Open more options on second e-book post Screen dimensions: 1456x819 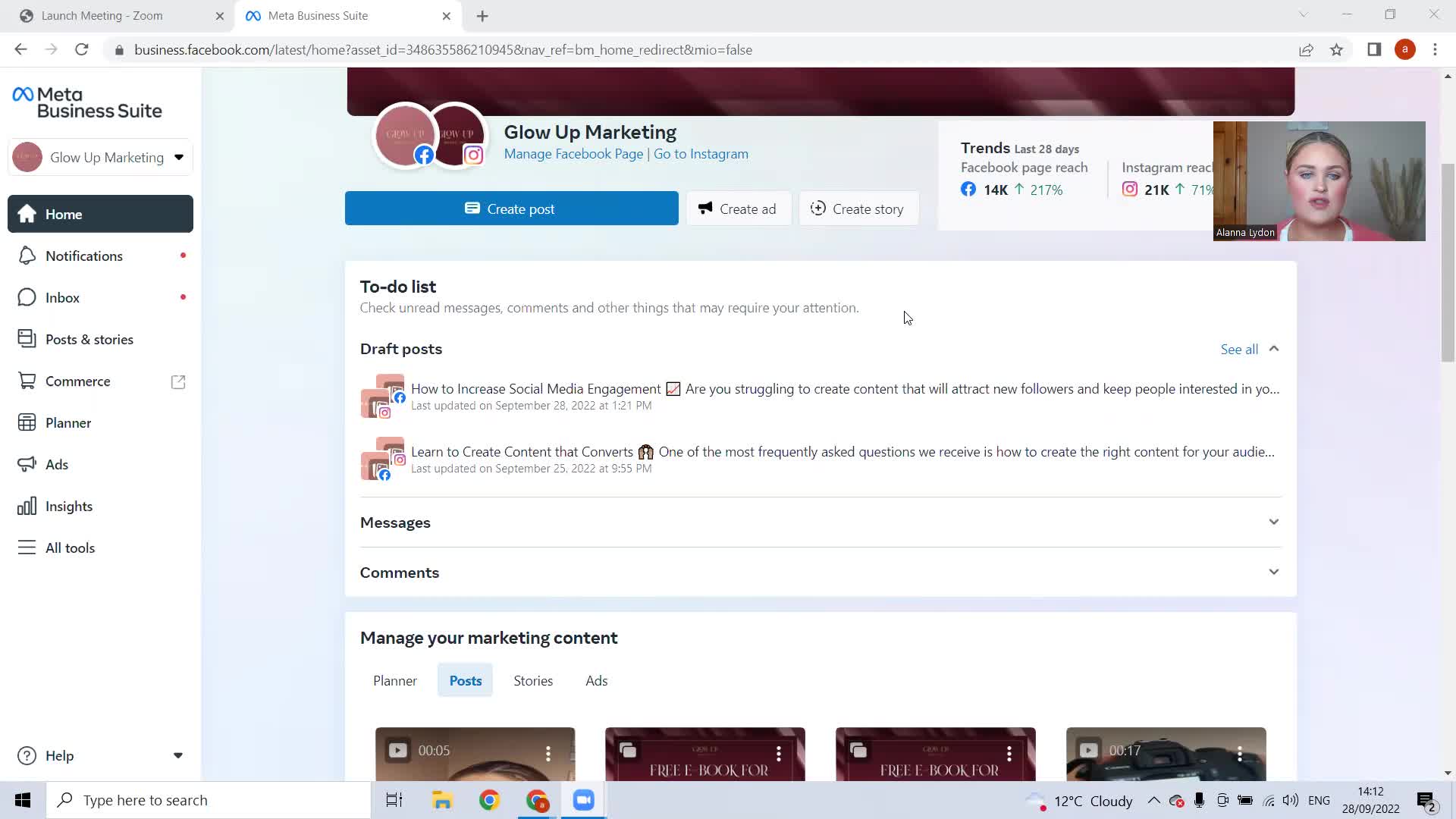pyautogui.click(x=779, y=753)
